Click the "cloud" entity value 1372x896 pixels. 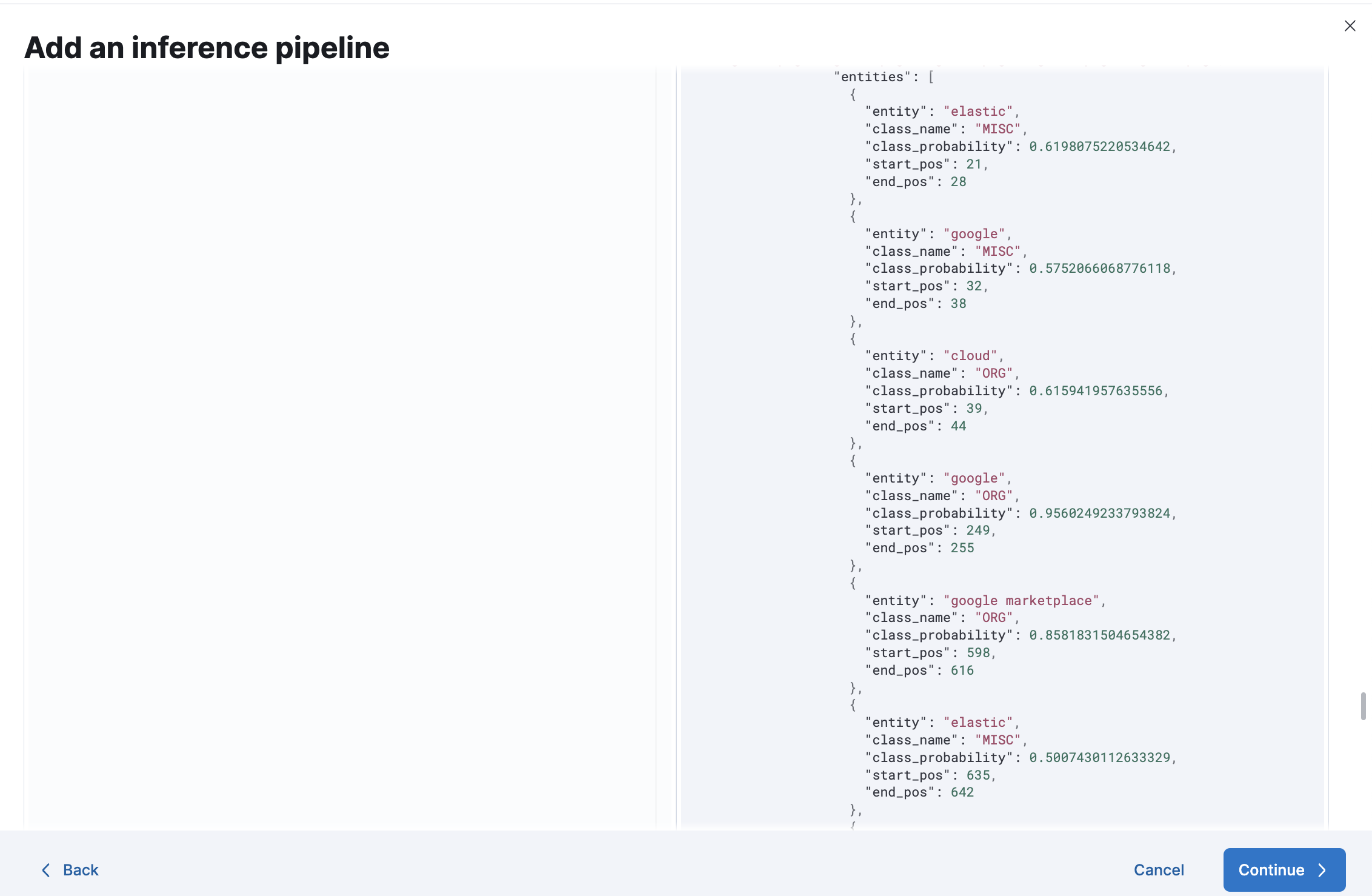[x=970, y=356]
